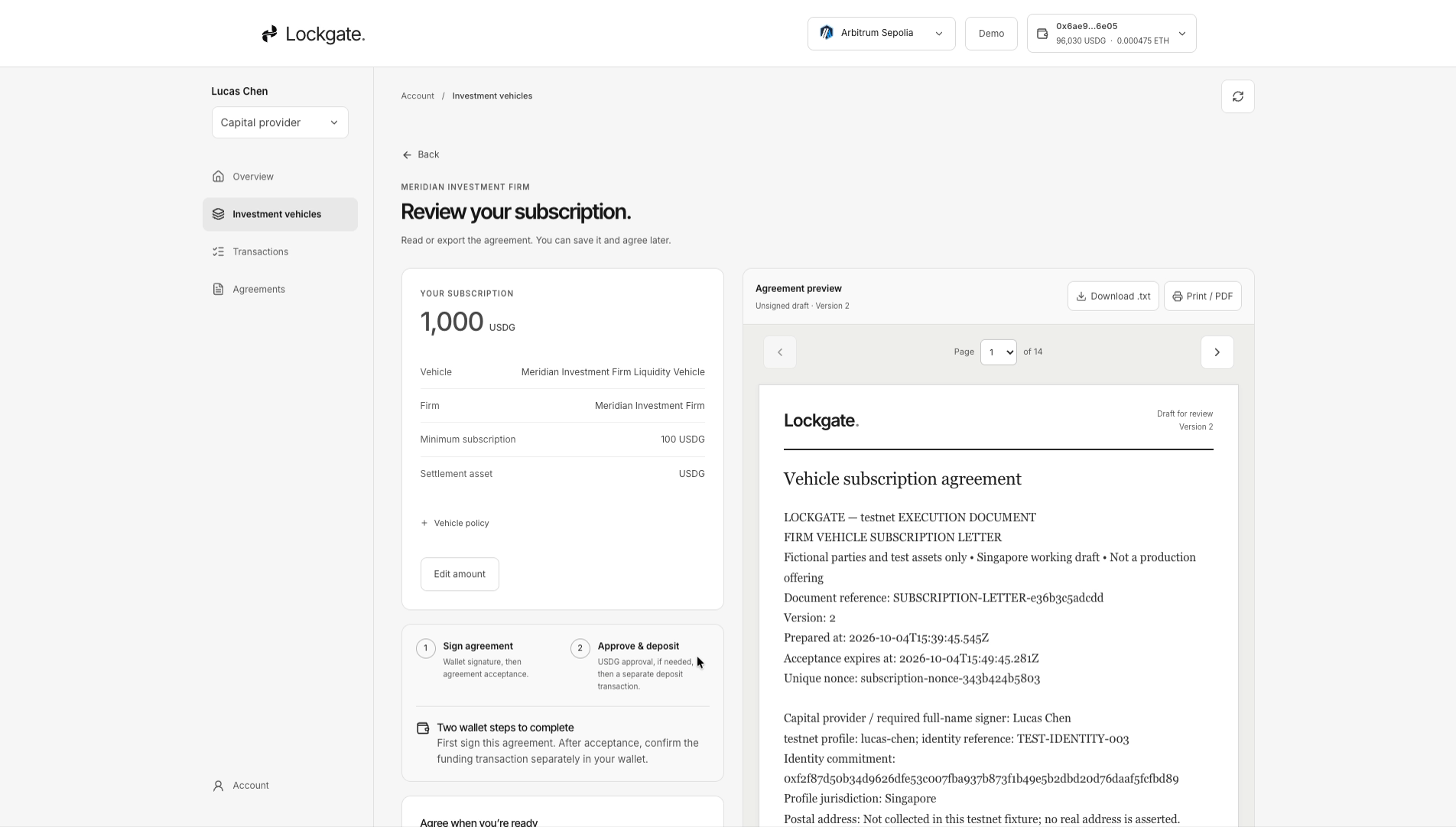Click the refresh icon button
1456x827 pixels.
(x=1237, y=96)
